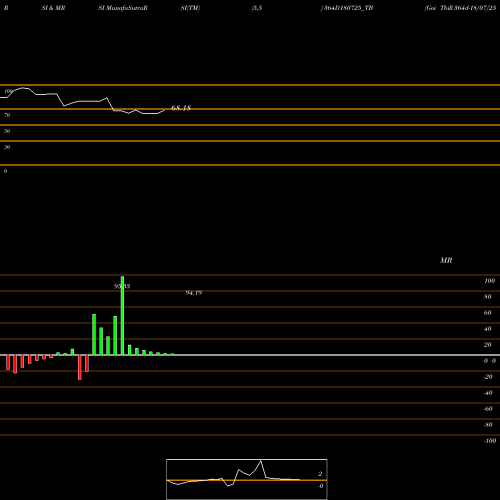This screenshot has height=500, width=500.
Task: Click the longest red histogram bar
Action: (80, 367)
